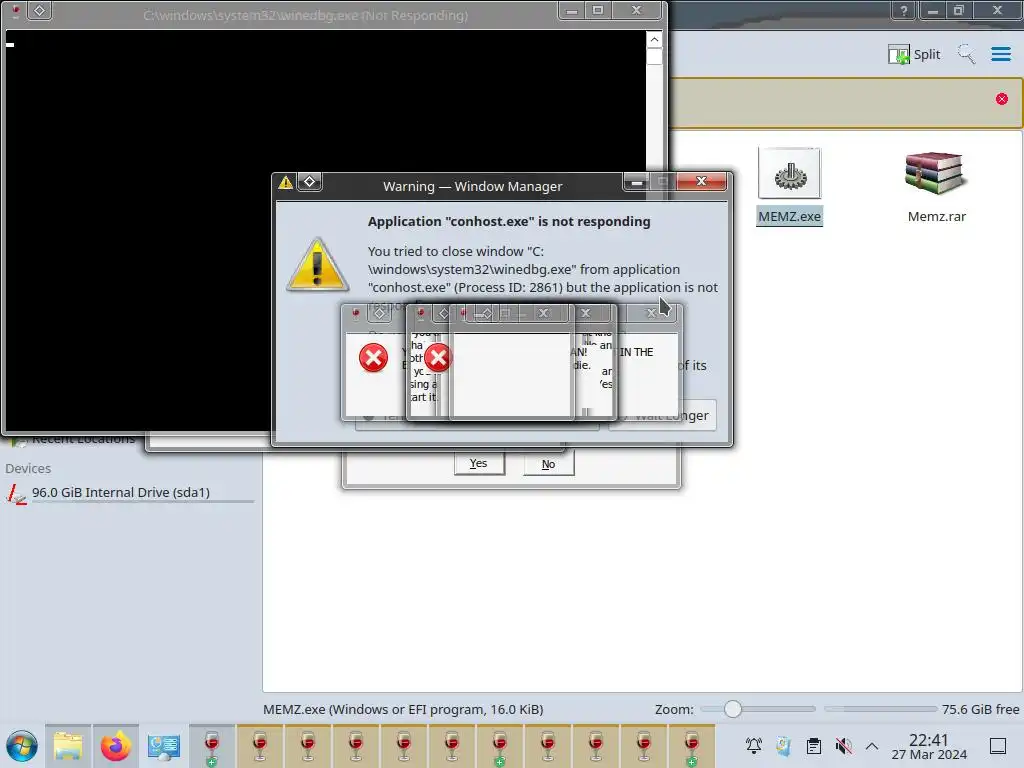Expand hidden system tray icons arrow

tap(872, 746)
